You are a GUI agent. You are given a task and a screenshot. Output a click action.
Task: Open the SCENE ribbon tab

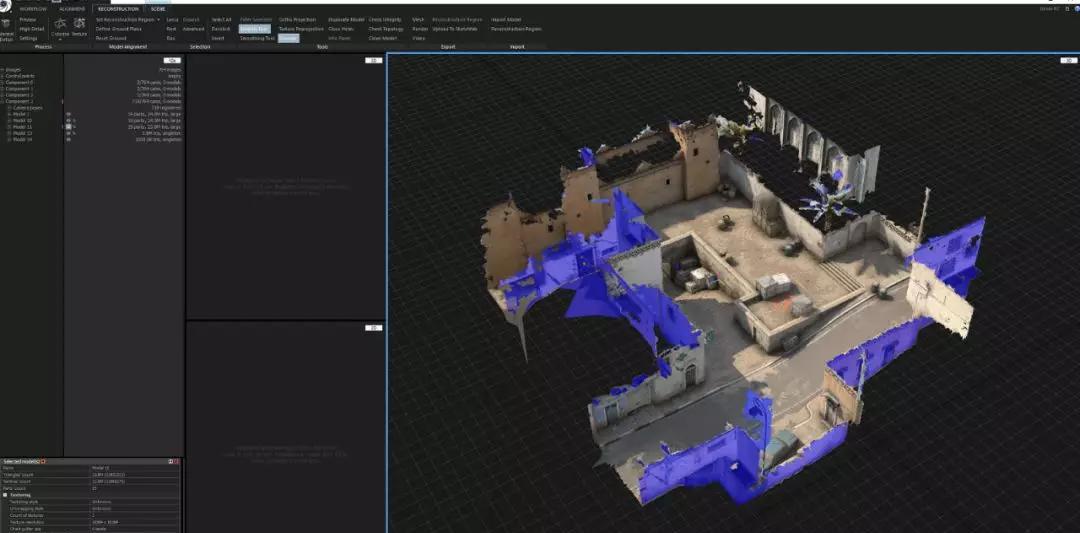click(158, 9)
